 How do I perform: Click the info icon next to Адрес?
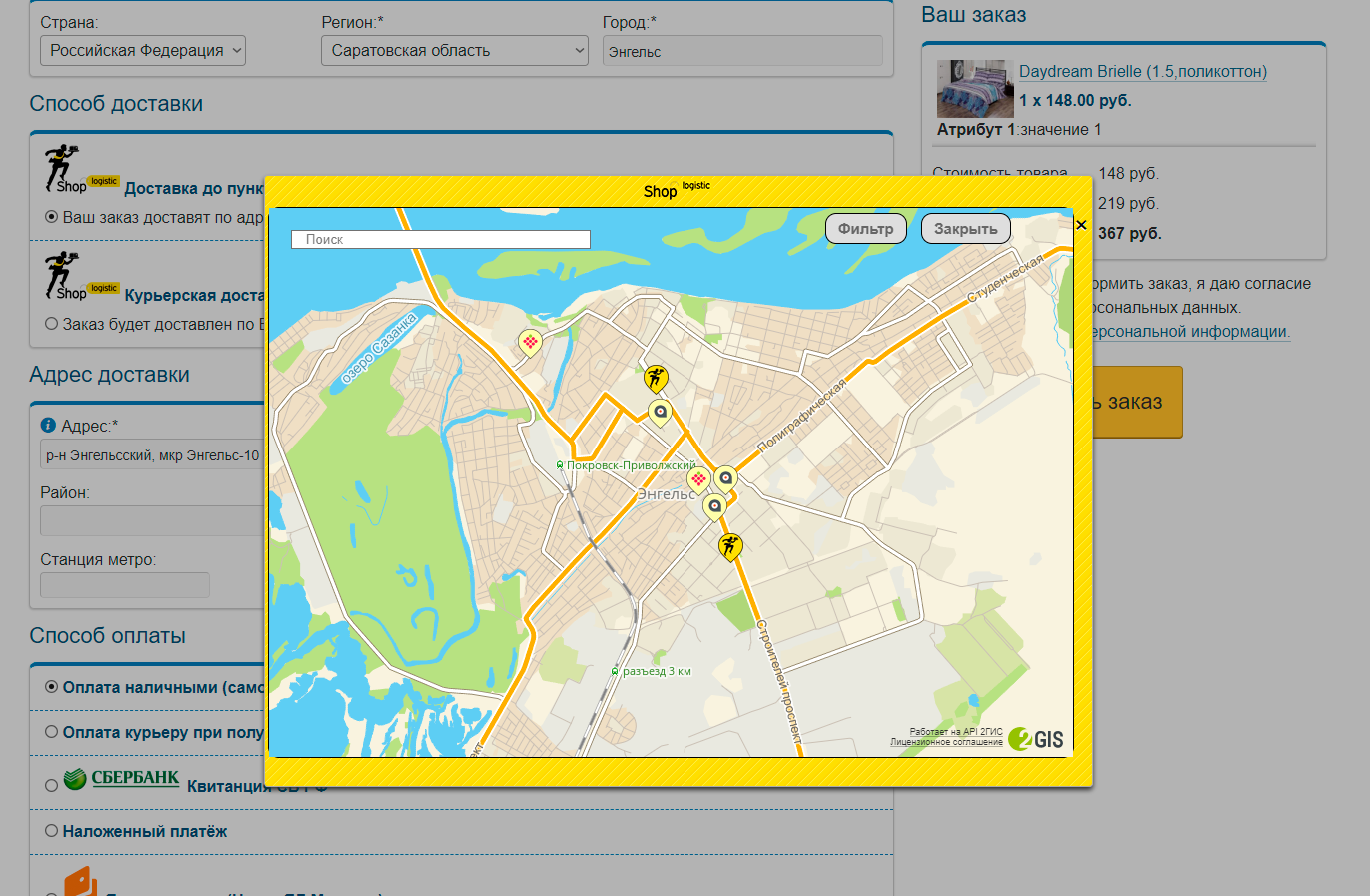(48, 426)
